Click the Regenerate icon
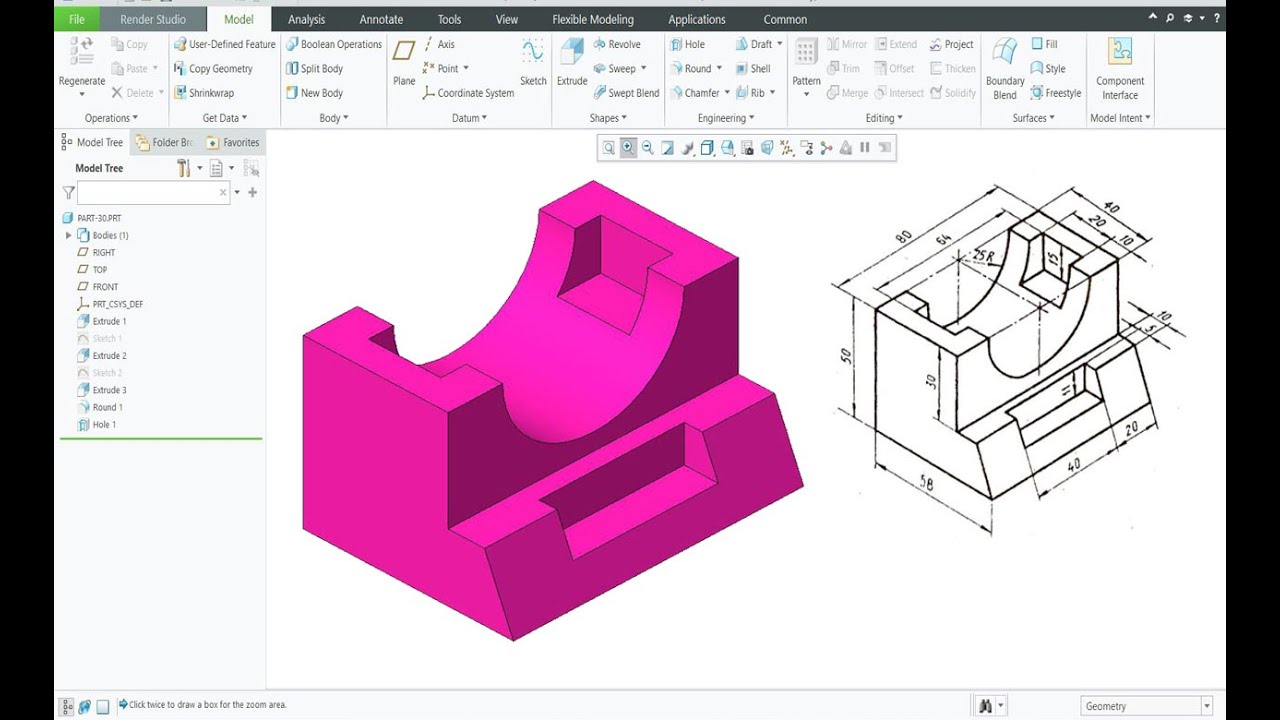Screen dimensions: 1280x720 82,53
